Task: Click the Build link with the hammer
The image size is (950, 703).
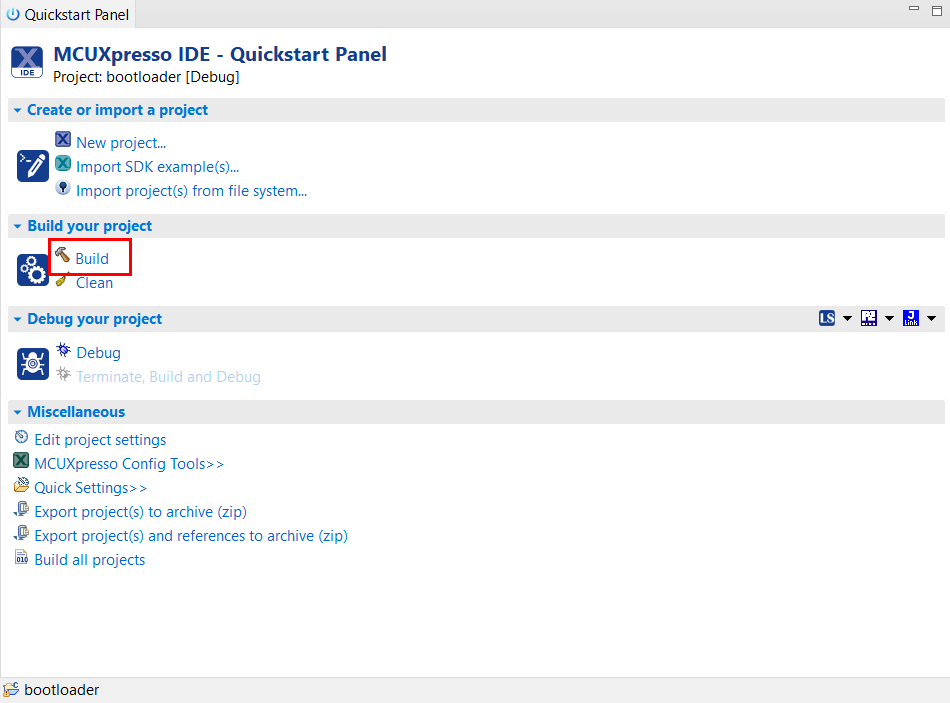Action: pyautogui.click(x=91, y=259)
